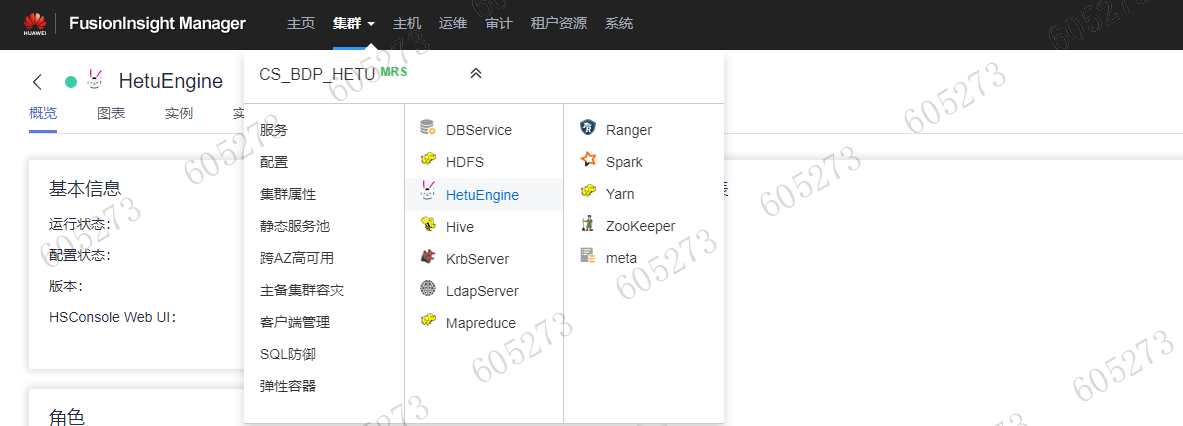Open the 主机 top navigation item
1183x426 pixels.
[407, 23]
